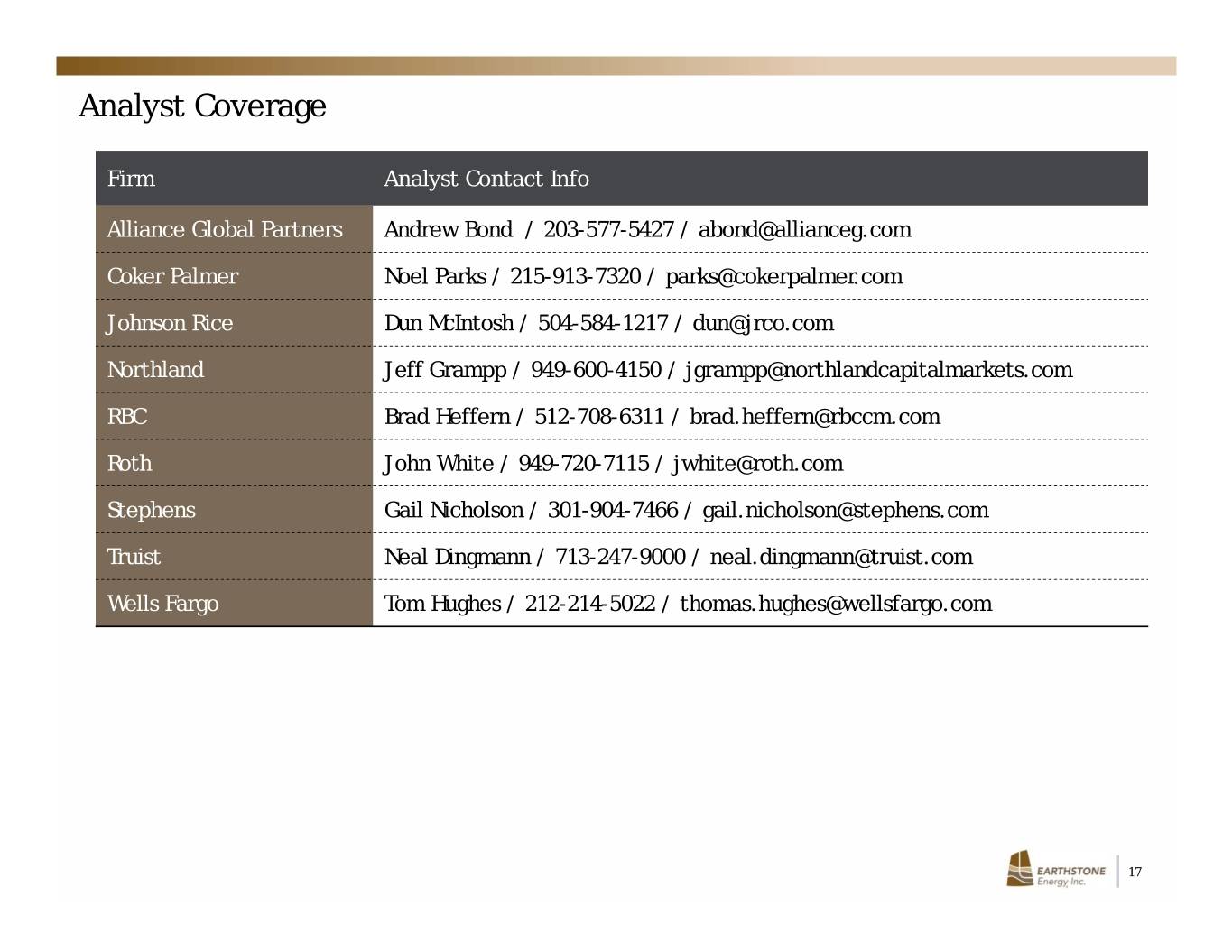
Task: Click the Roth firm cell
Action: point(234,464)
